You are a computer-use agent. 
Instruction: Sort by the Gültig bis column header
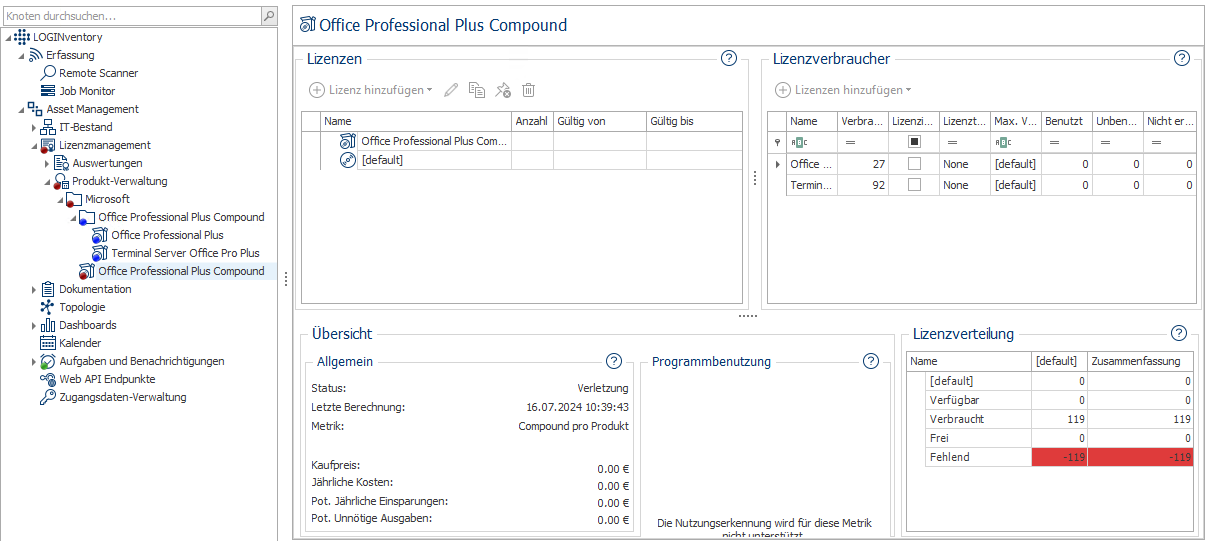tap(694, 121)
